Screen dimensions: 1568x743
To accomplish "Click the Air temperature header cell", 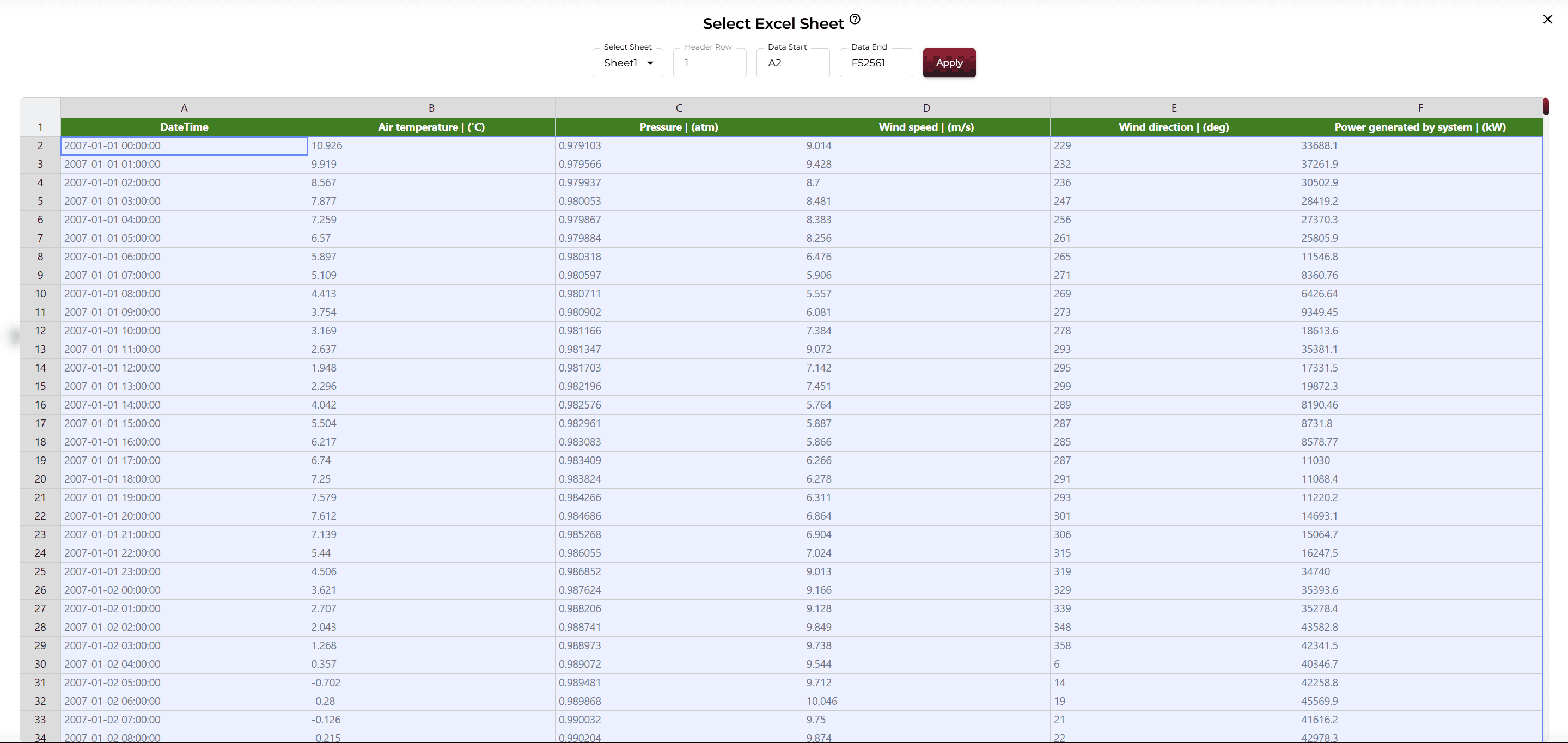I will tap(431, 127).
